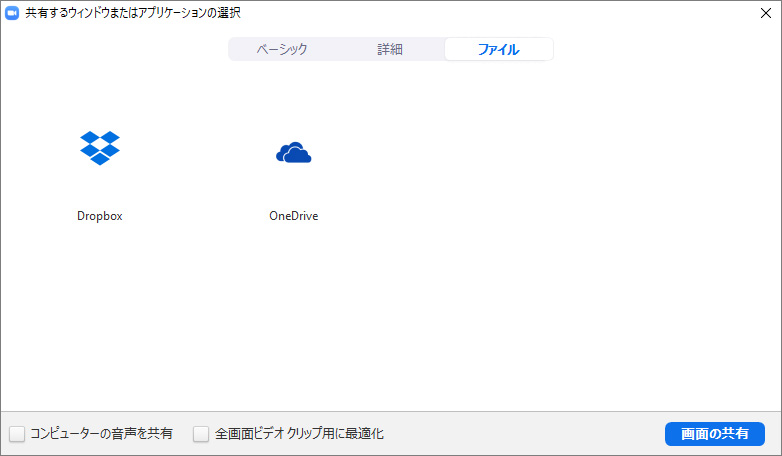Close the share window selection dialog

coord(766,13)
